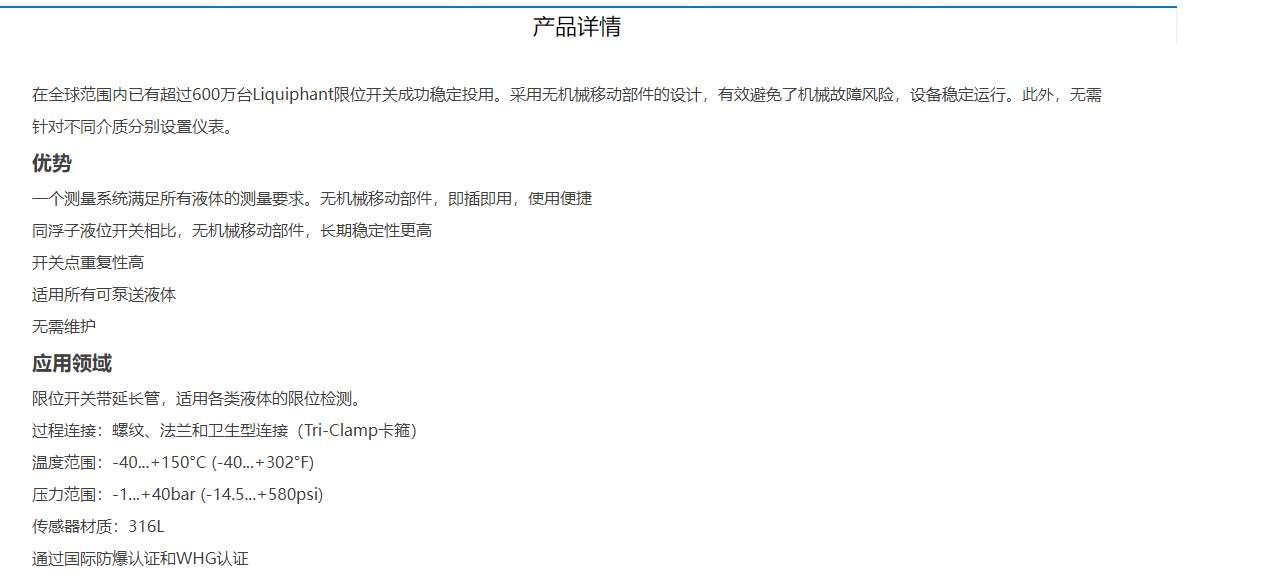This screenshot has height=583, width=1276.
Task: Click the text 适用所有可泵送液体
Action: [104, 295]
